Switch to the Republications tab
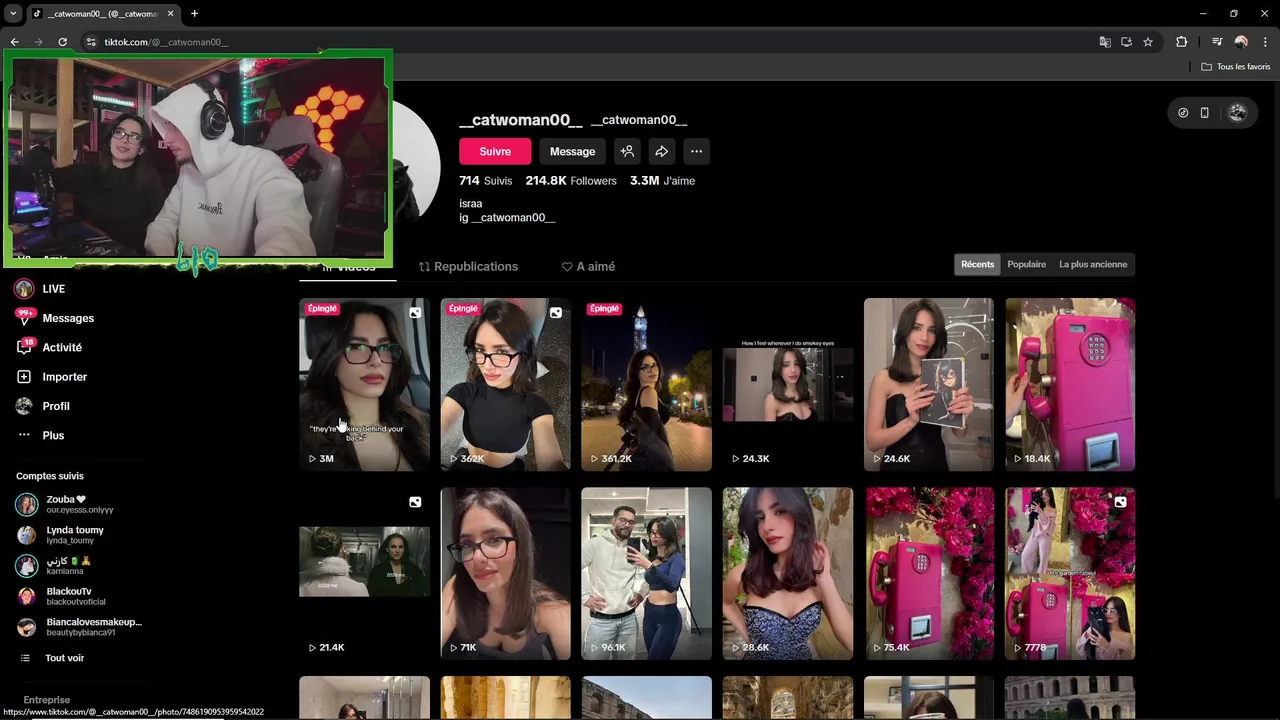Viewport: 1280px width, 720px height. (468, 267)
